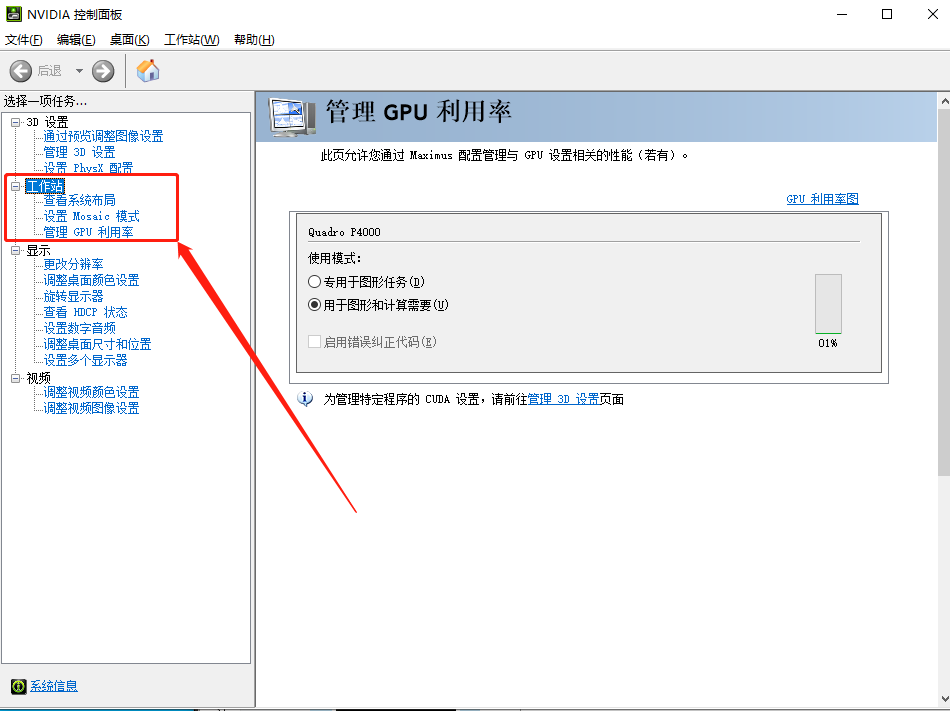Select 通过预览调整图像设置 in tree

tap(103, 136)
